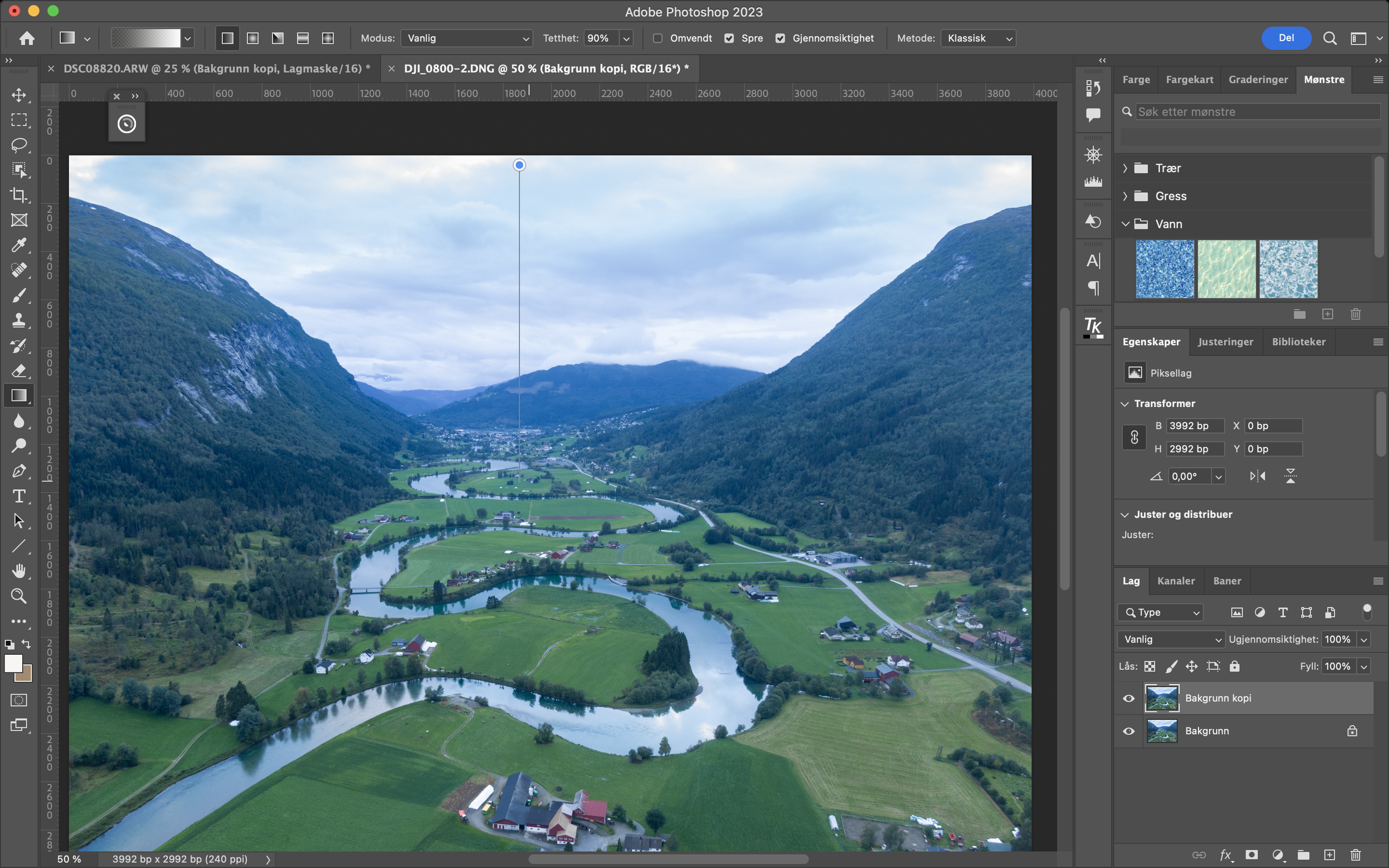The height and width of the screenshot is (868, 1389).
Task: Choose the radial gradient style icon
Action: (253, 38)
